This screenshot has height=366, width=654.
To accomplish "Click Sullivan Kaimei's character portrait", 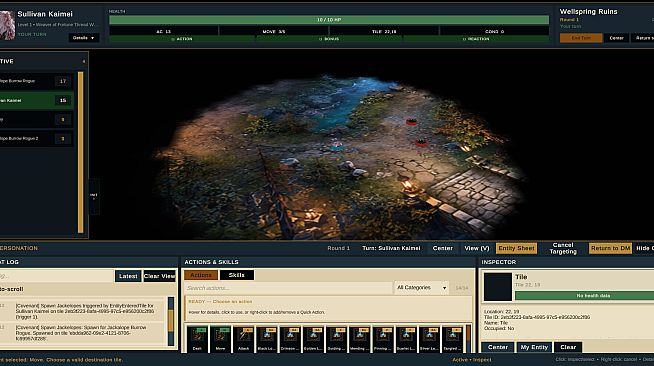I will pyautogui.click(x=7, y=25).
